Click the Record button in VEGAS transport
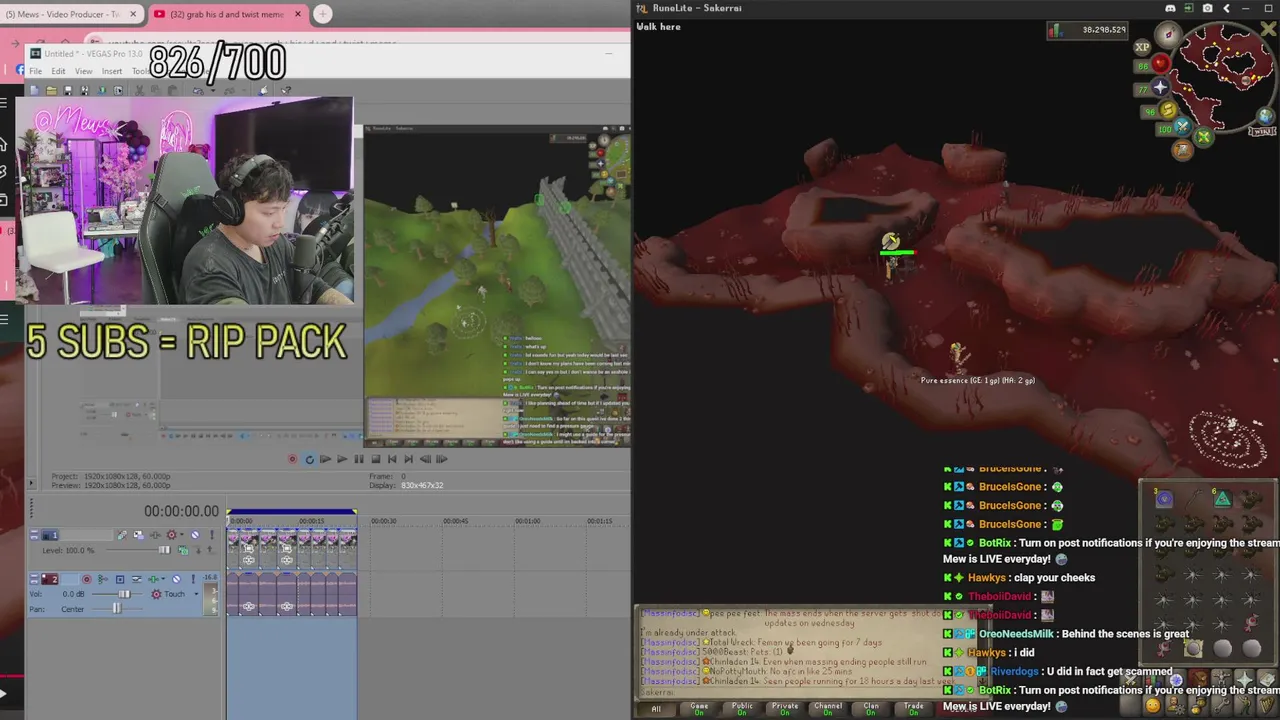 [x=292, y=459]
